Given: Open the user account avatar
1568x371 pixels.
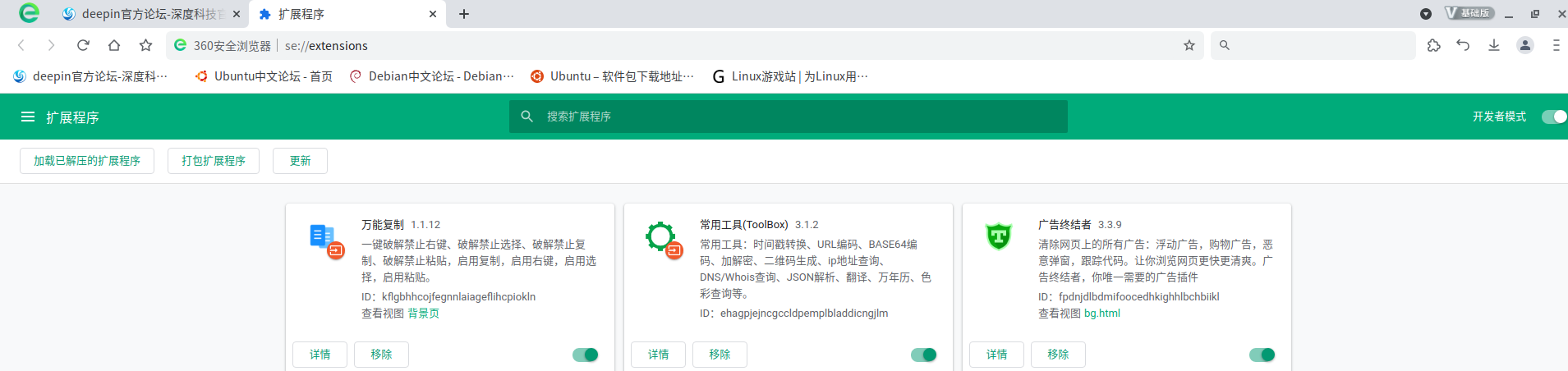Looking at the screenshot, I should (x=1525, y=45).
